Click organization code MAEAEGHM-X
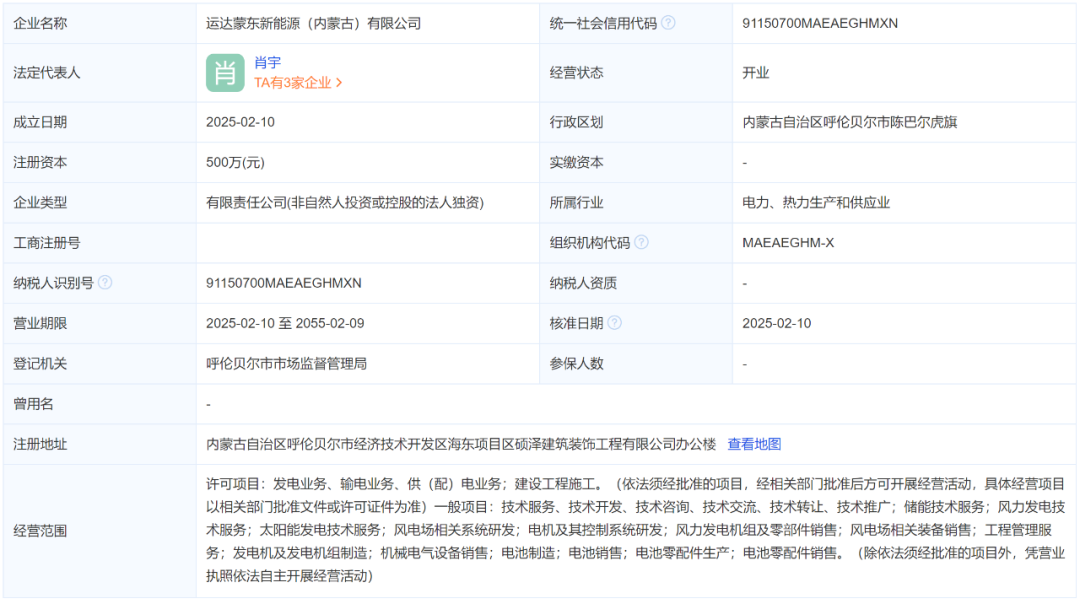 pos(788,242)
